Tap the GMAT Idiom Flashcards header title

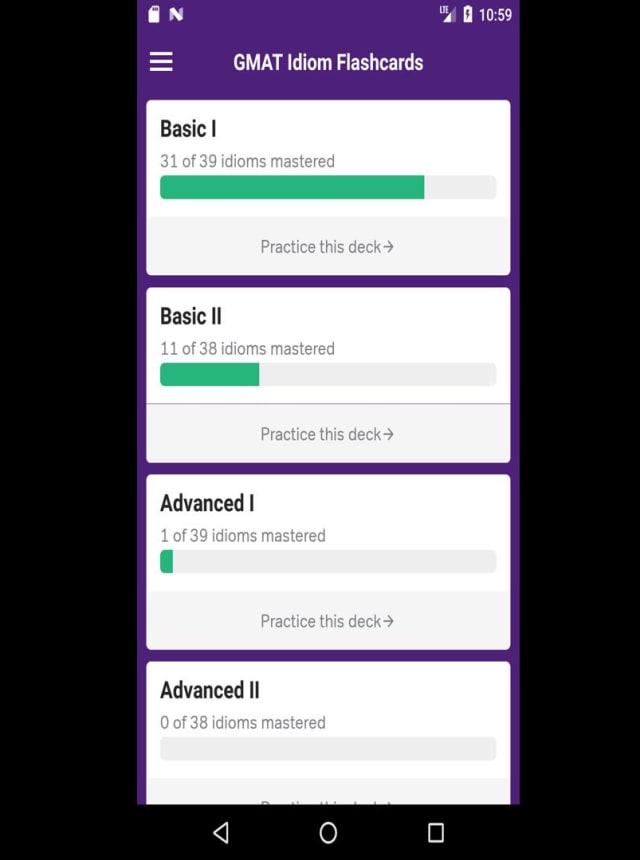[x=328, y=62]
